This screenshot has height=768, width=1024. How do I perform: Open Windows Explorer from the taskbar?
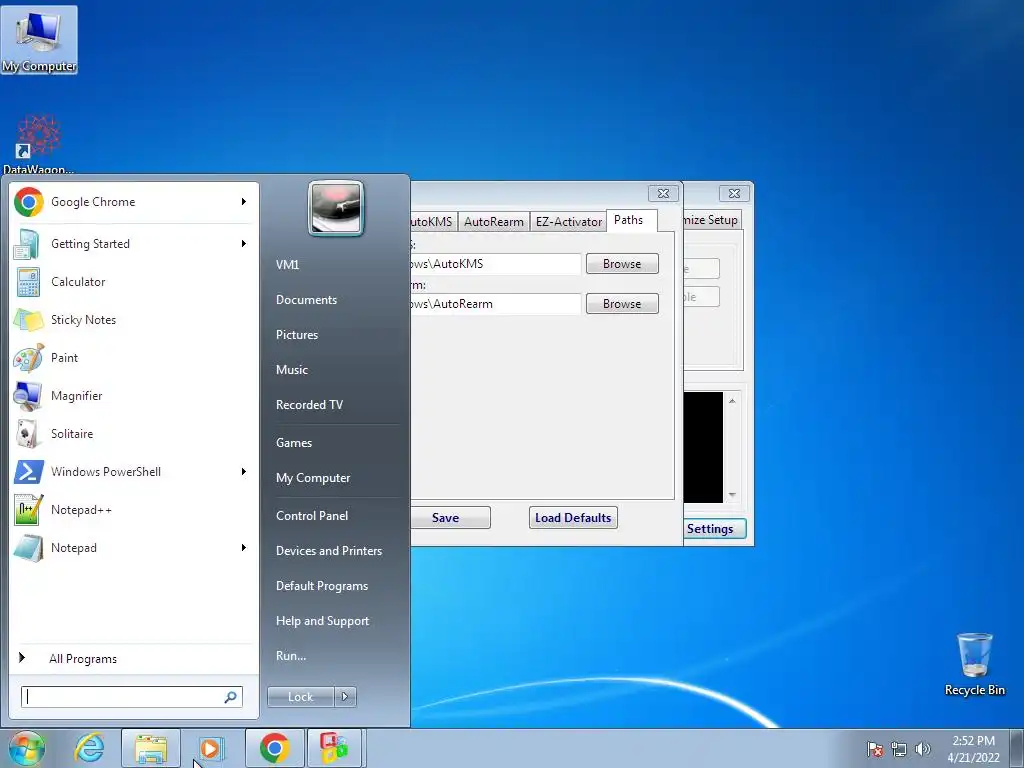(150, 748)
